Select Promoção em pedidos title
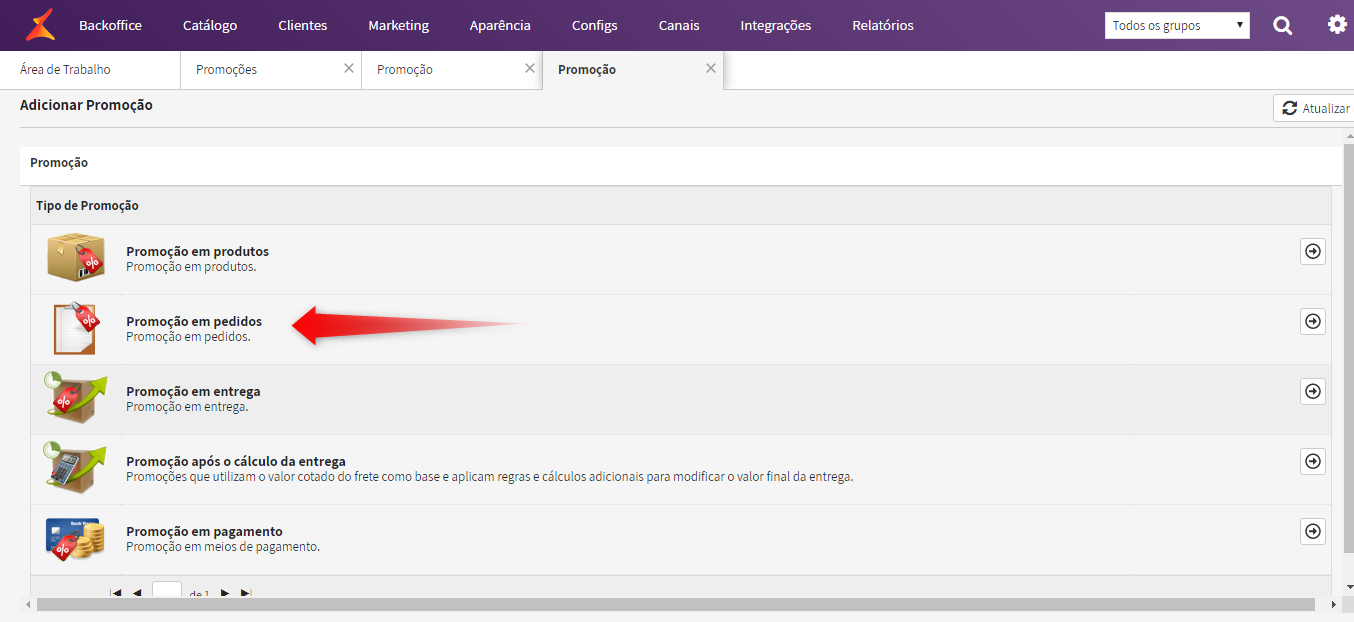The width and height of the screenshot is (1354, 622). pyautogui.click(x=194, y=321)
